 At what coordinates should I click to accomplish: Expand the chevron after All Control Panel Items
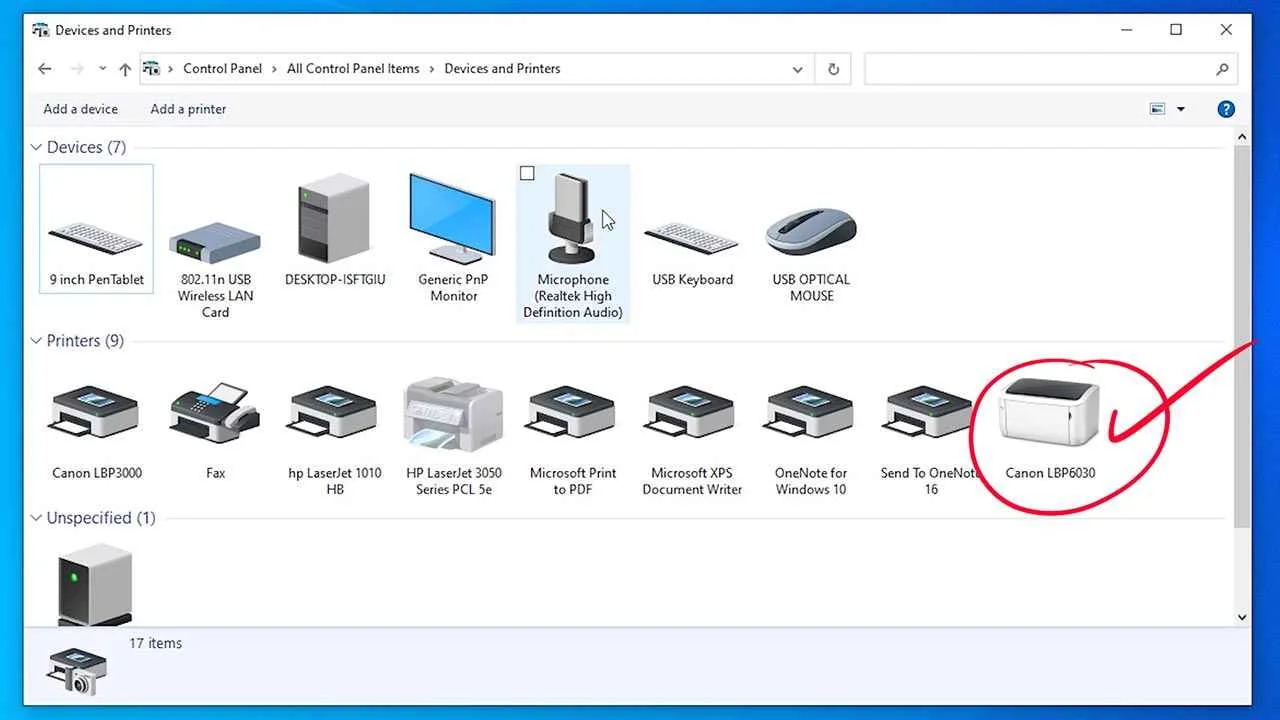point(432,69)
